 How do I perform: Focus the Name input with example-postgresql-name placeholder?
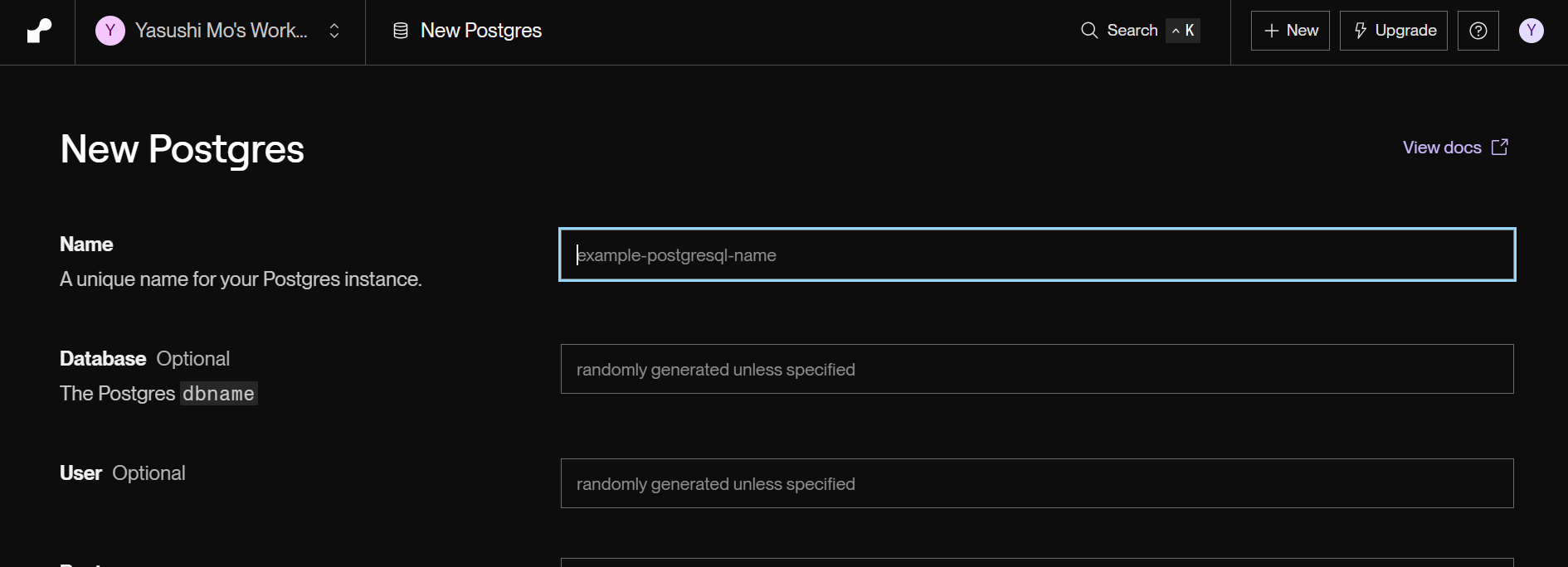(x=1037, y=254)
